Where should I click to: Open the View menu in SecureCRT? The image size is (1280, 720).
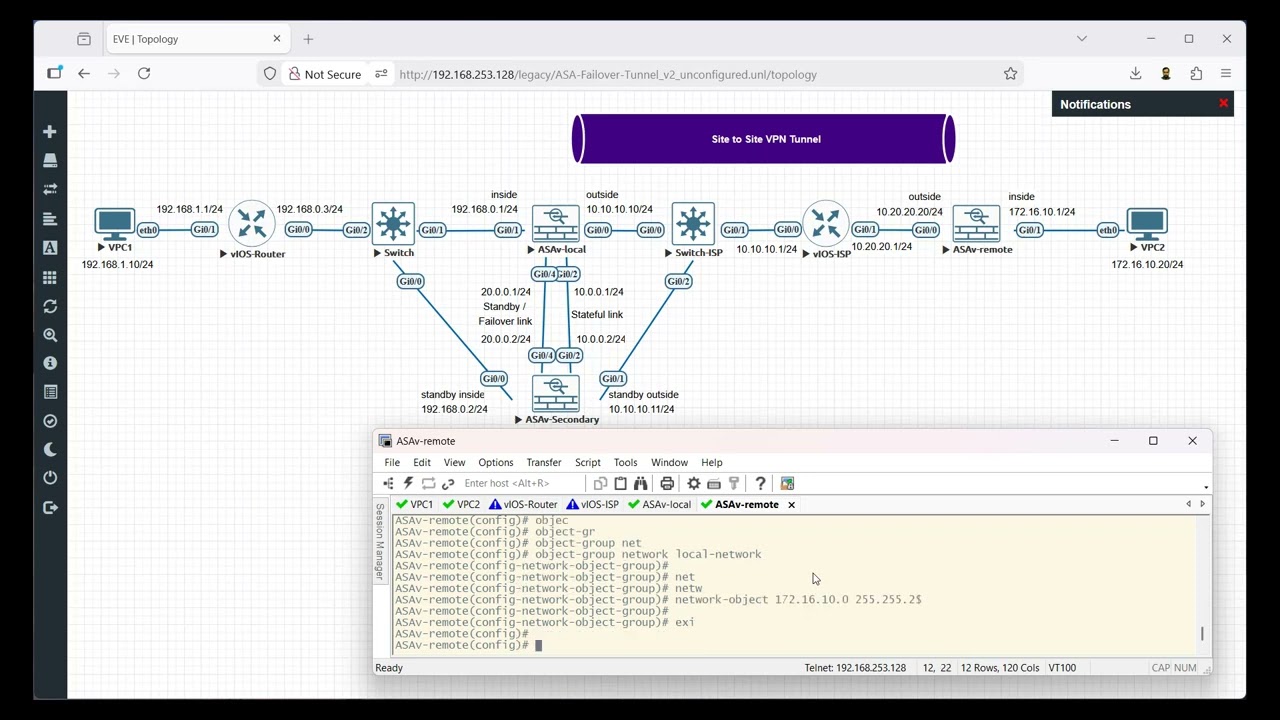pos(454,463)
